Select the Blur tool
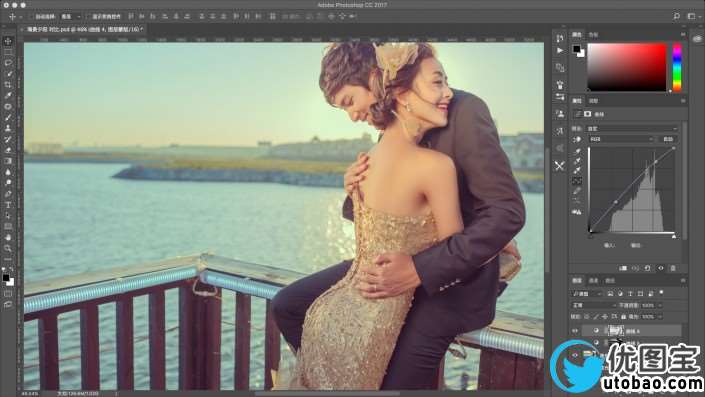The height and width of the screenshot is (397, 705). coord(8,172)
